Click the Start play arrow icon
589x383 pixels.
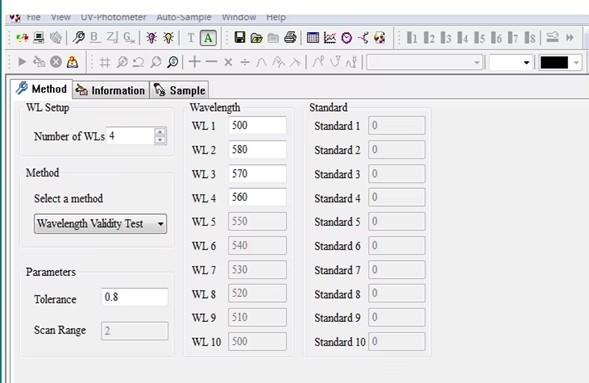[x=22, y=62]
